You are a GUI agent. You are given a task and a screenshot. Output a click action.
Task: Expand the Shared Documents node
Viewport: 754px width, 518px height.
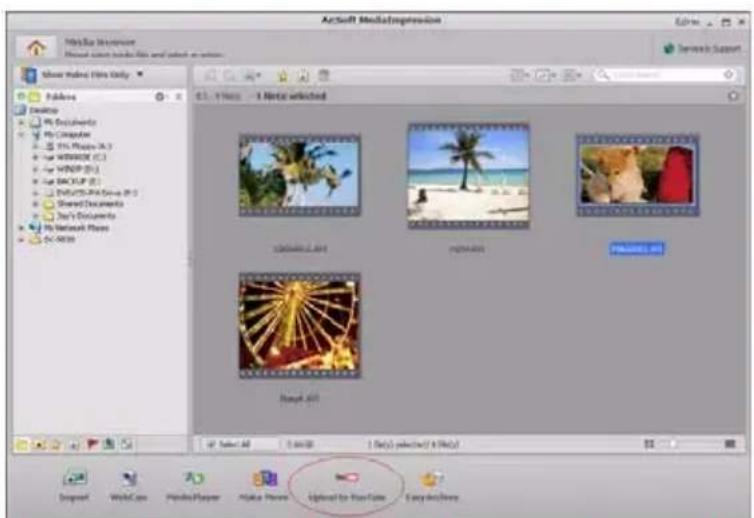coord(35,204)
